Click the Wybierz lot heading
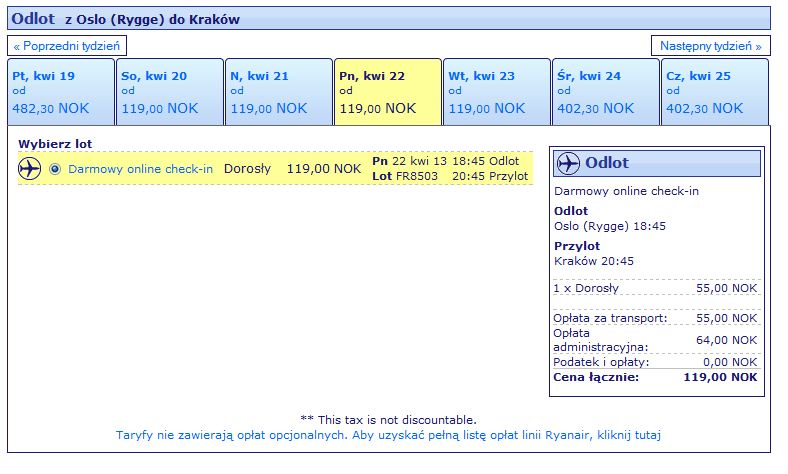The image size is (788, 474). click(55, 144)
